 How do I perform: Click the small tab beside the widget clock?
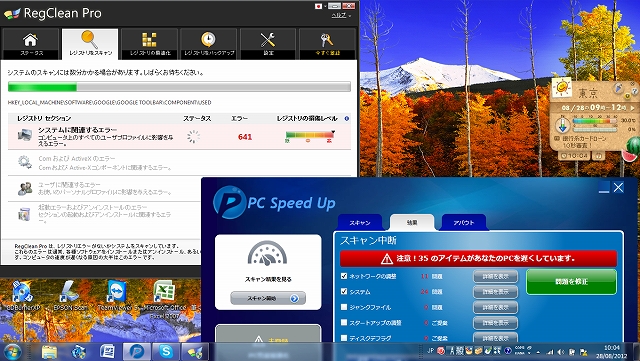pos(598,156)
